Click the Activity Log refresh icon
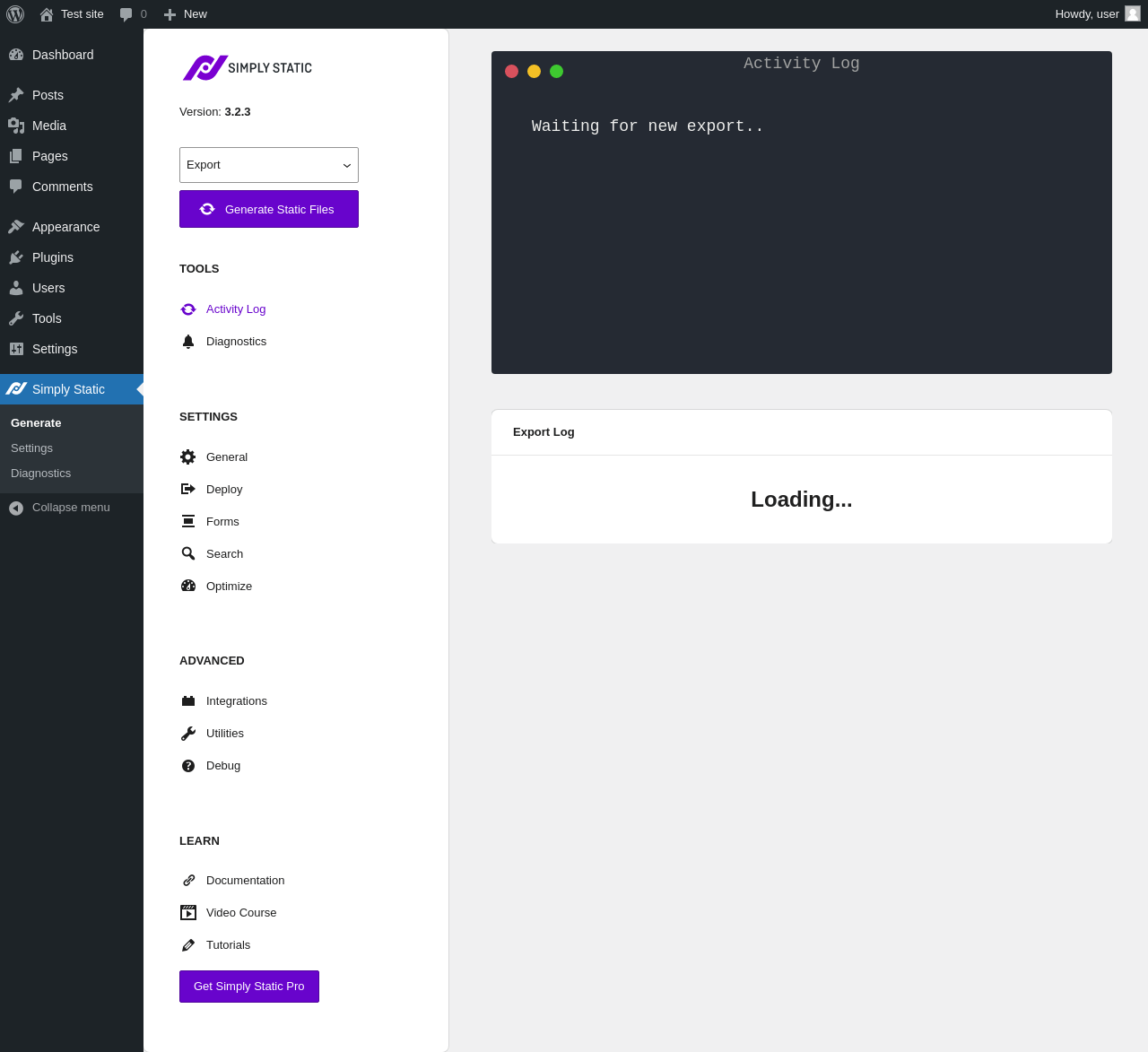Image resolution: width=1148 pixels, height=1052 pixels. coord(188,309)
